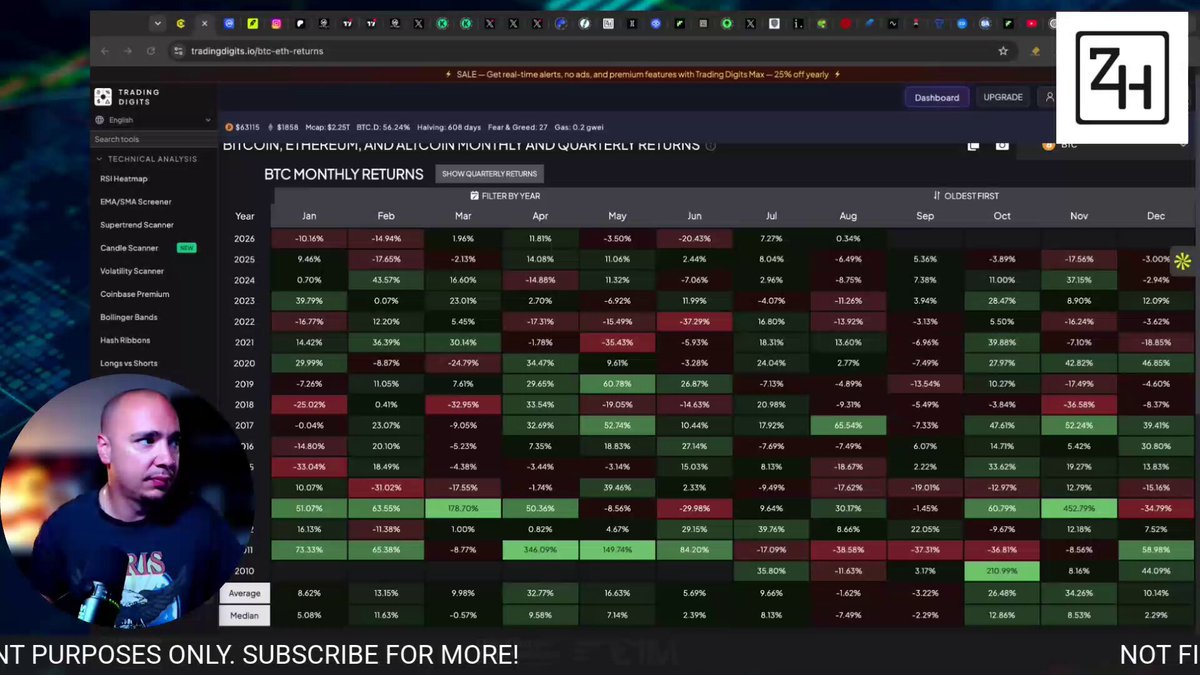This screenshot has height=675, width=1200.
Task: Open Volatility Scanner in the sidebar
Action: pos(132,271)
